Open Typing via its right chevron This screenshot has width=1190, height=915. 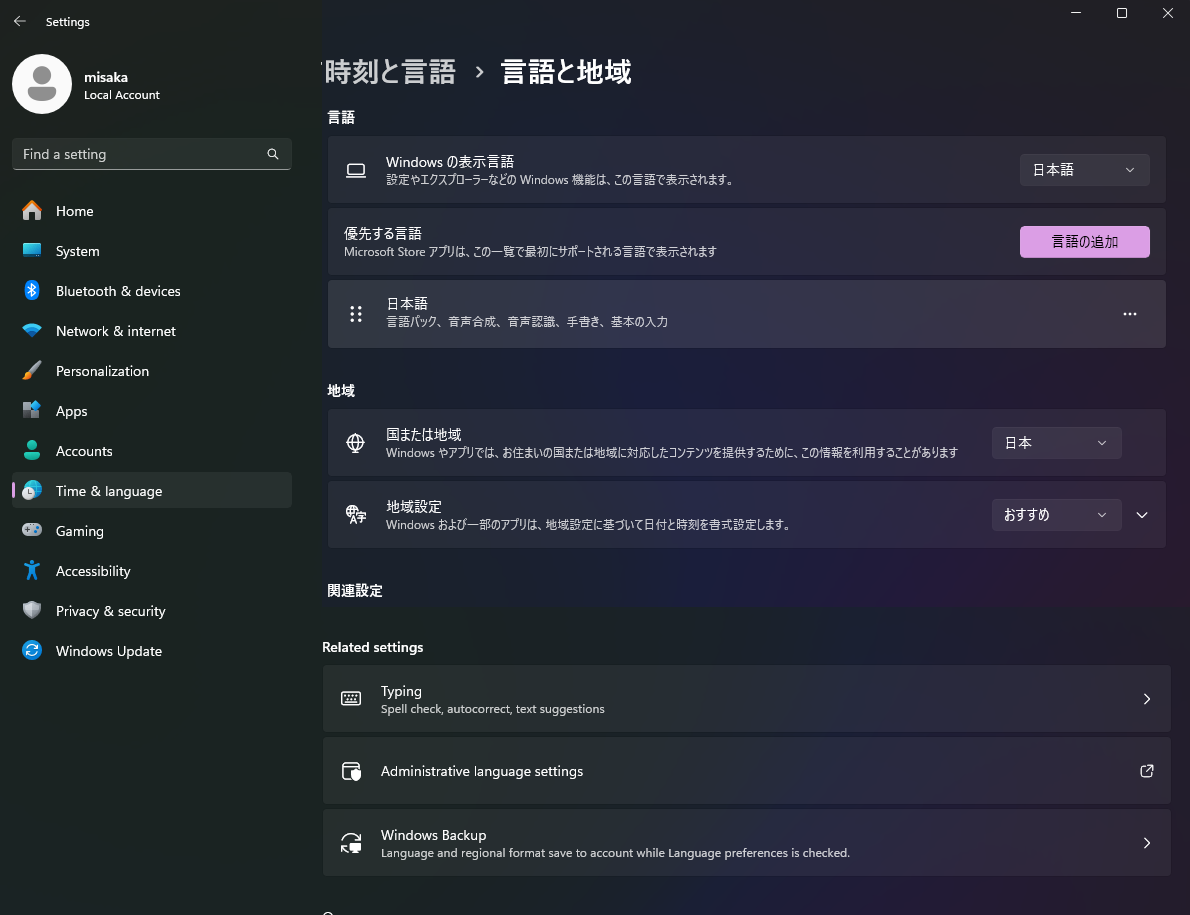(x=1147, y=699)
